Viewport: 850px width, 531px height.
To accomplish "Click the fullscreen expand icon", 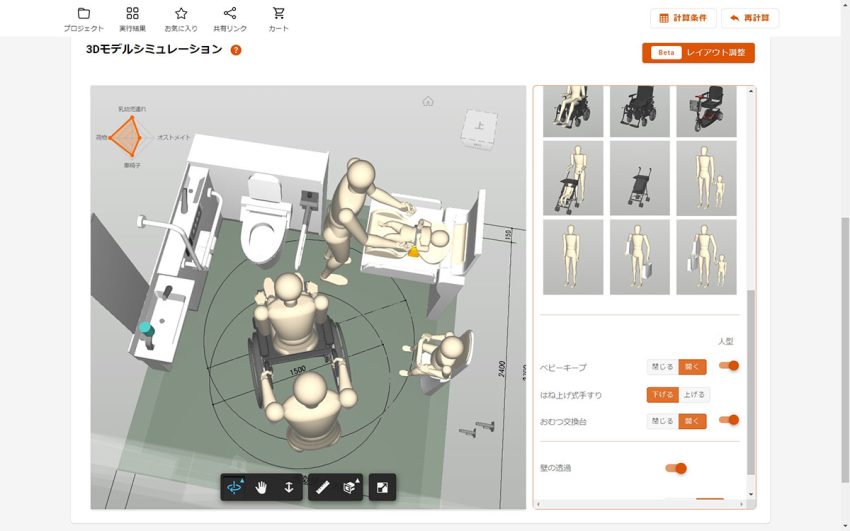I will [x=382, y=487].
